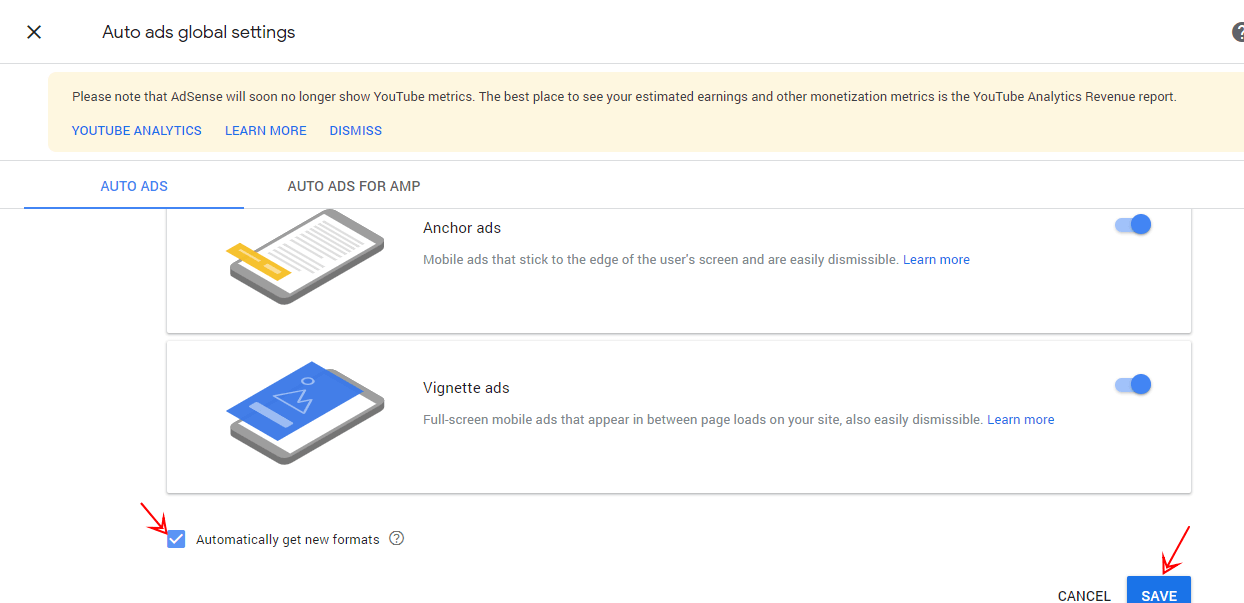Open Learn more for Vignette ads

[x=1021, y=420]
